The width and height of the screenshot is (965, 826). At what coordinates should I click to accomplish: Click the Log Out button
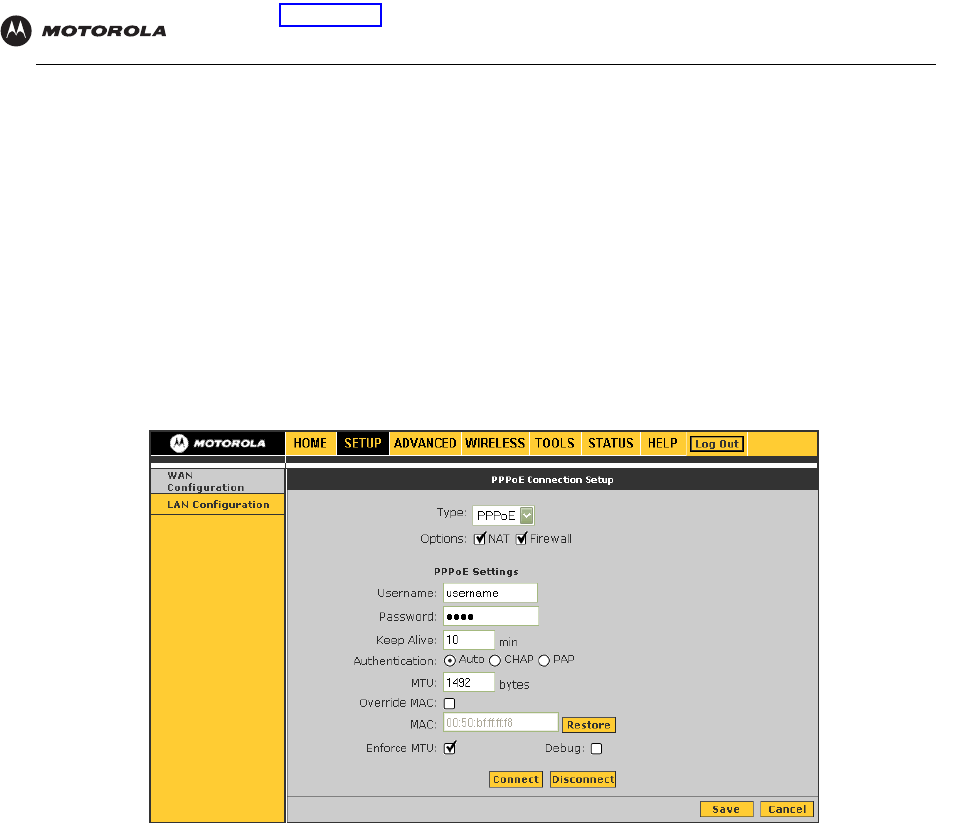coord(717,444)
